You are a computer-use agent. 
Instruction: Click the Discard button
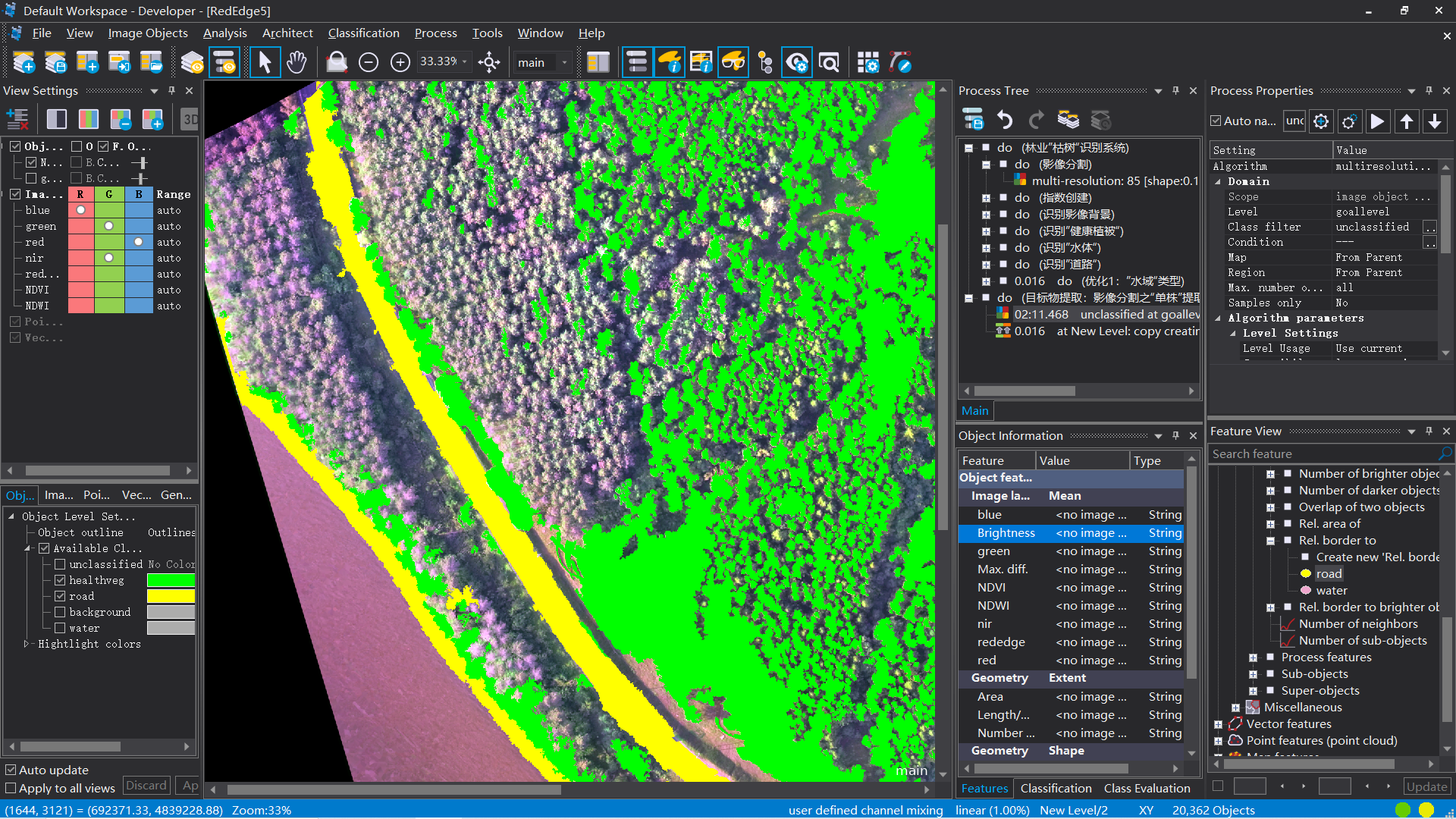coord(146,786)
